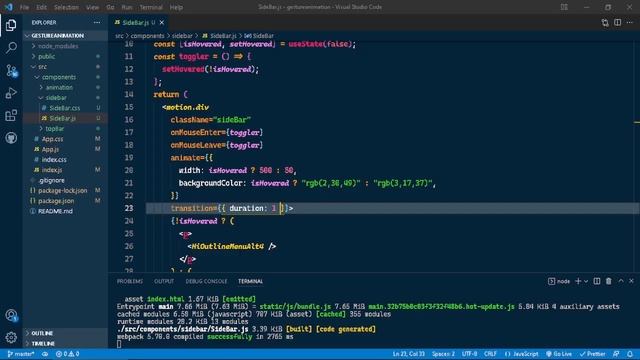Open the Go menu
This screenshot has height=360, width=640.
click(110, 7)
